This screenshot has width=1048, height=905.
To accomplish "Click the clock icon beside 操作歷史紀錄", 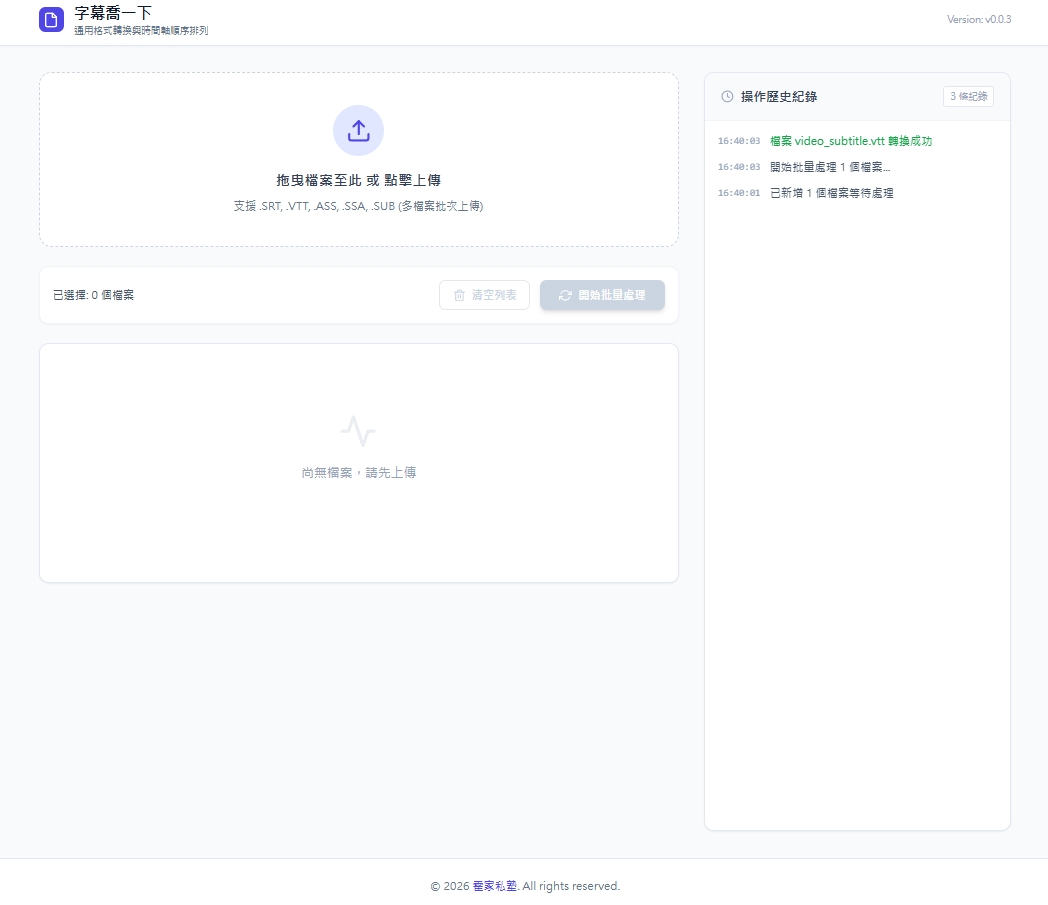I will click(x=727, y=97).
